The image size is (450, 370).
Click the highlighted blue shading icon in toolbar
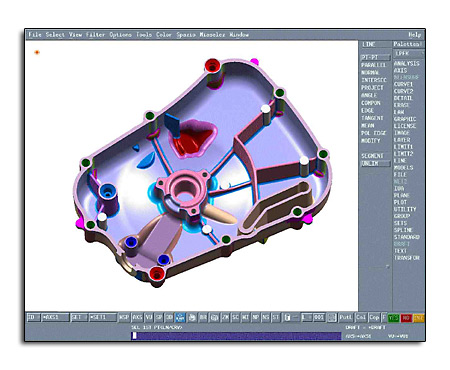coord(180,317)
